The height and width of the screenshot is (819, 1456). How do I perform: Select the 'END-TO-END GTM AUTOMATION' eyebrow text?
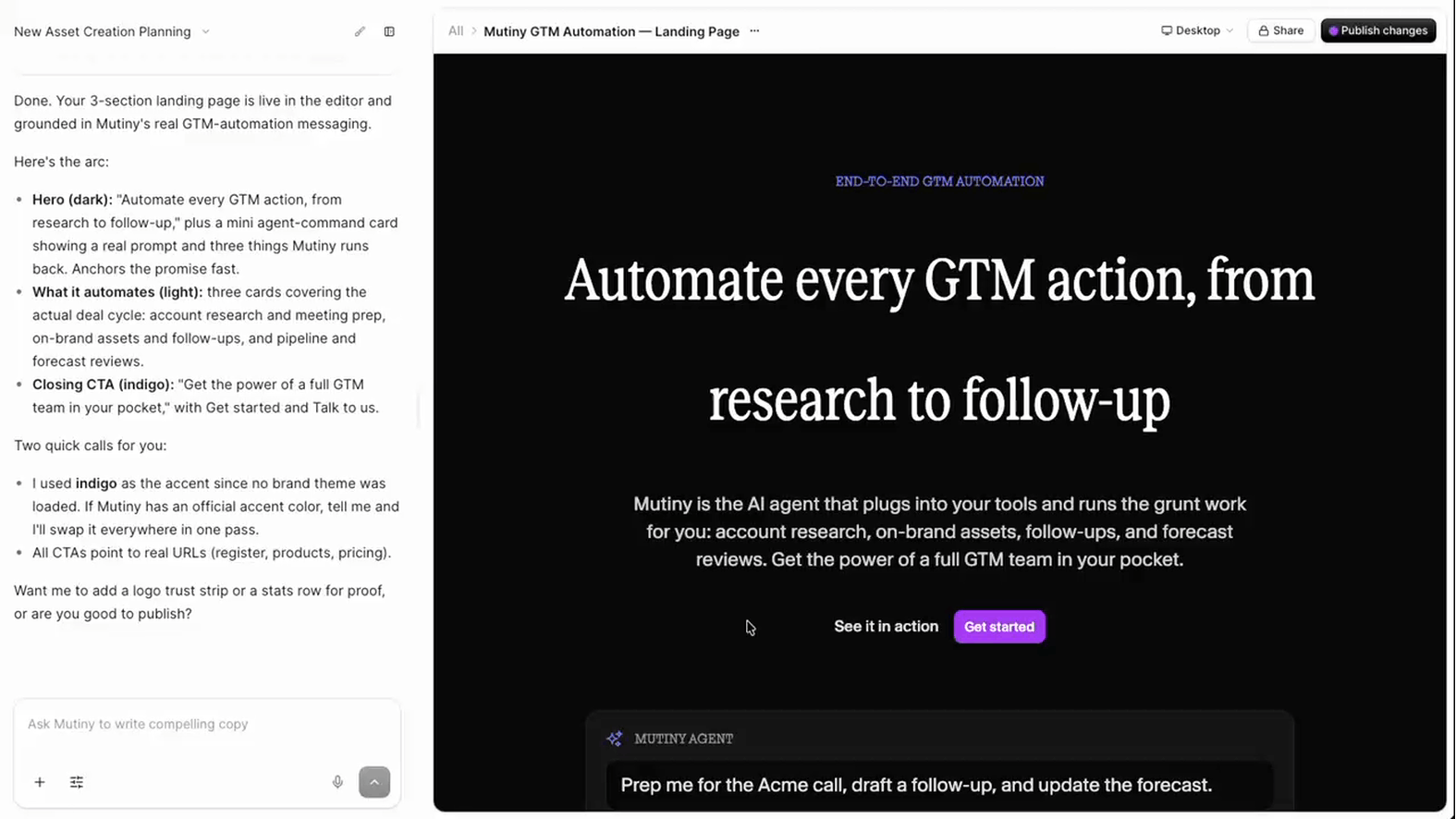(x=939, y=181)
